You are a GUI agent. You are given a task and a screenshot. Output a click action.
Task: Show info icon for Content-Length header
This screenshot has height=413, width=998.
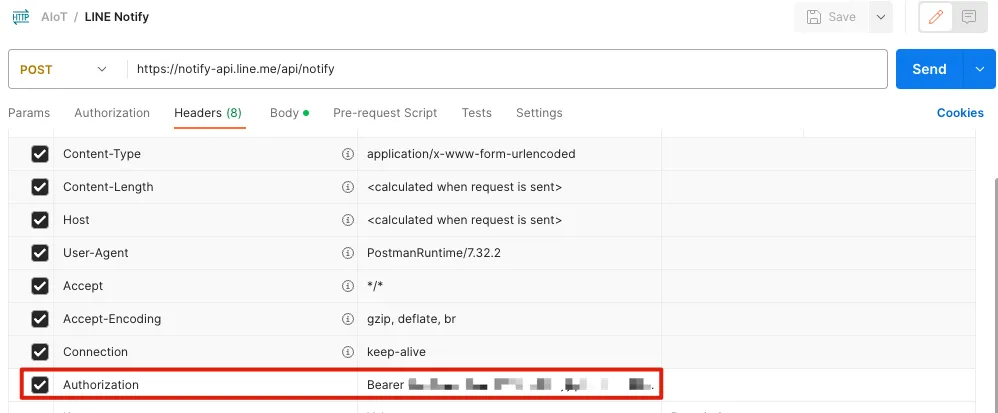tap(348, 187)
